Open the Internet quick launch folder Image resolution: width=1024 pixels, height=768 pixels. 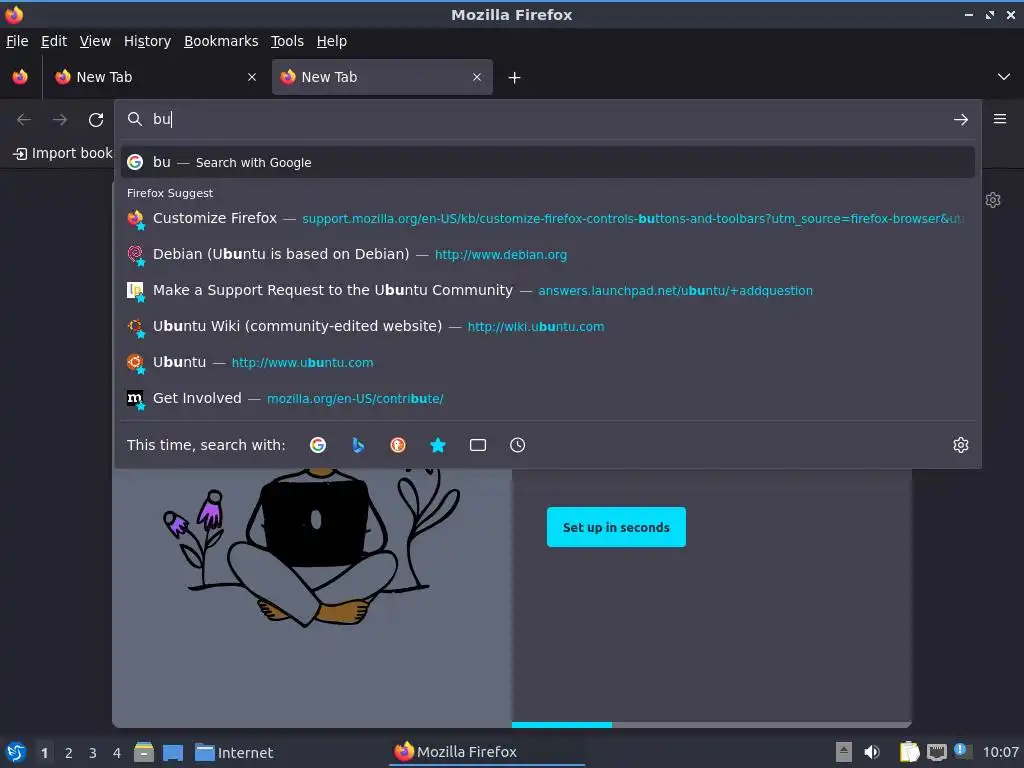click(234, 753)
